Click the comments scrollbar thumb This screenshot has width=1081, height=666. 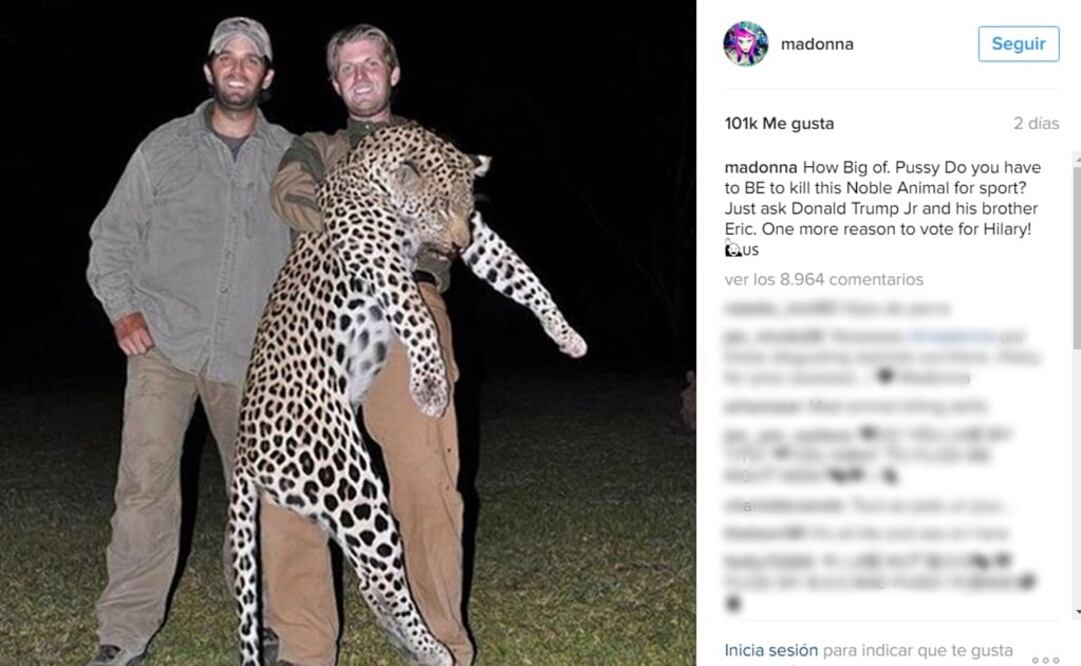tap(1076, 255)
